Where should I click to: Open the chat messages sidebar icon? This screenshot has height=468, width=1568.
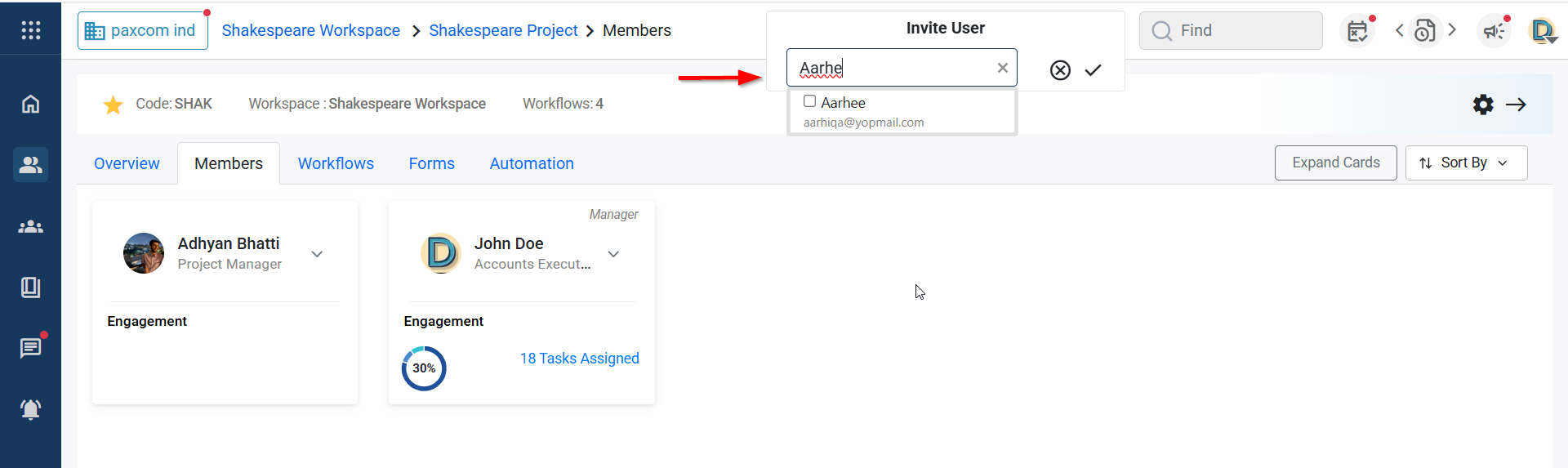point(30,348)
